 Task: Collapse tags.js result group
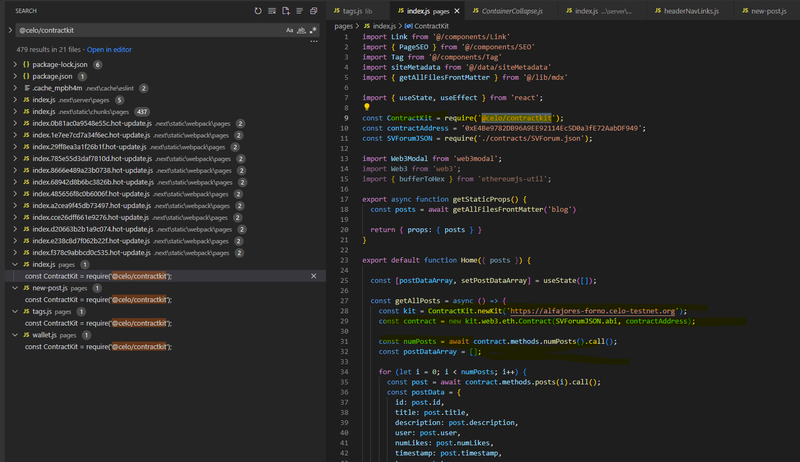click(x=15, y=312)
